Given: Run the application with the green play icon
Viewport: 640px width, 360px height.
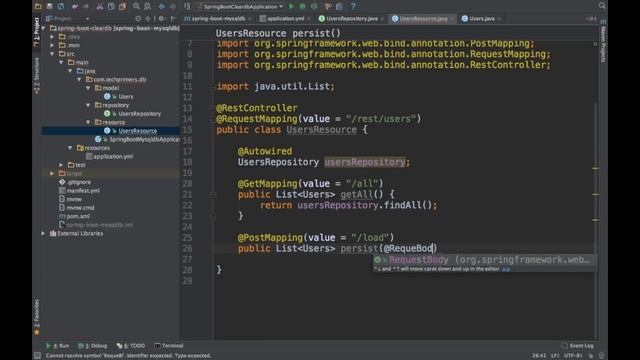Looking at the screenshot, I should [x=291, y=7].
